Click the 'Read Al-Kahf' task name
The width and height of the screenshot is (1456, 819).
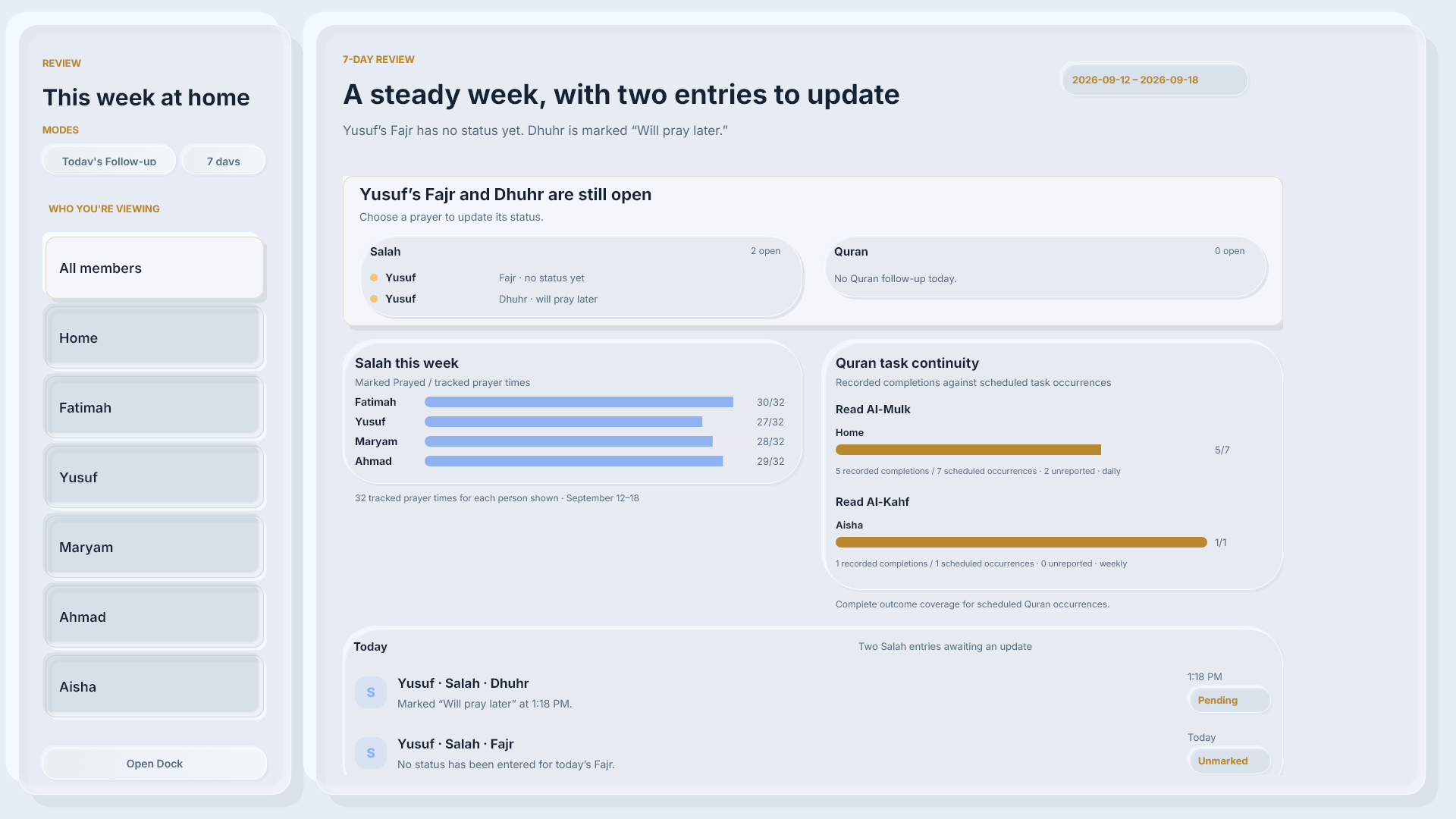(872, 502)
